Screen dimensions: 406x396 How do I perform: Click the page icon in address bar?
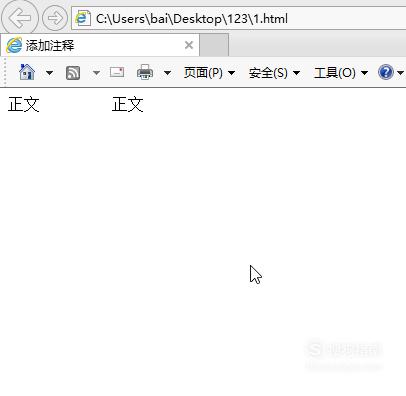(x=83, y=18)
